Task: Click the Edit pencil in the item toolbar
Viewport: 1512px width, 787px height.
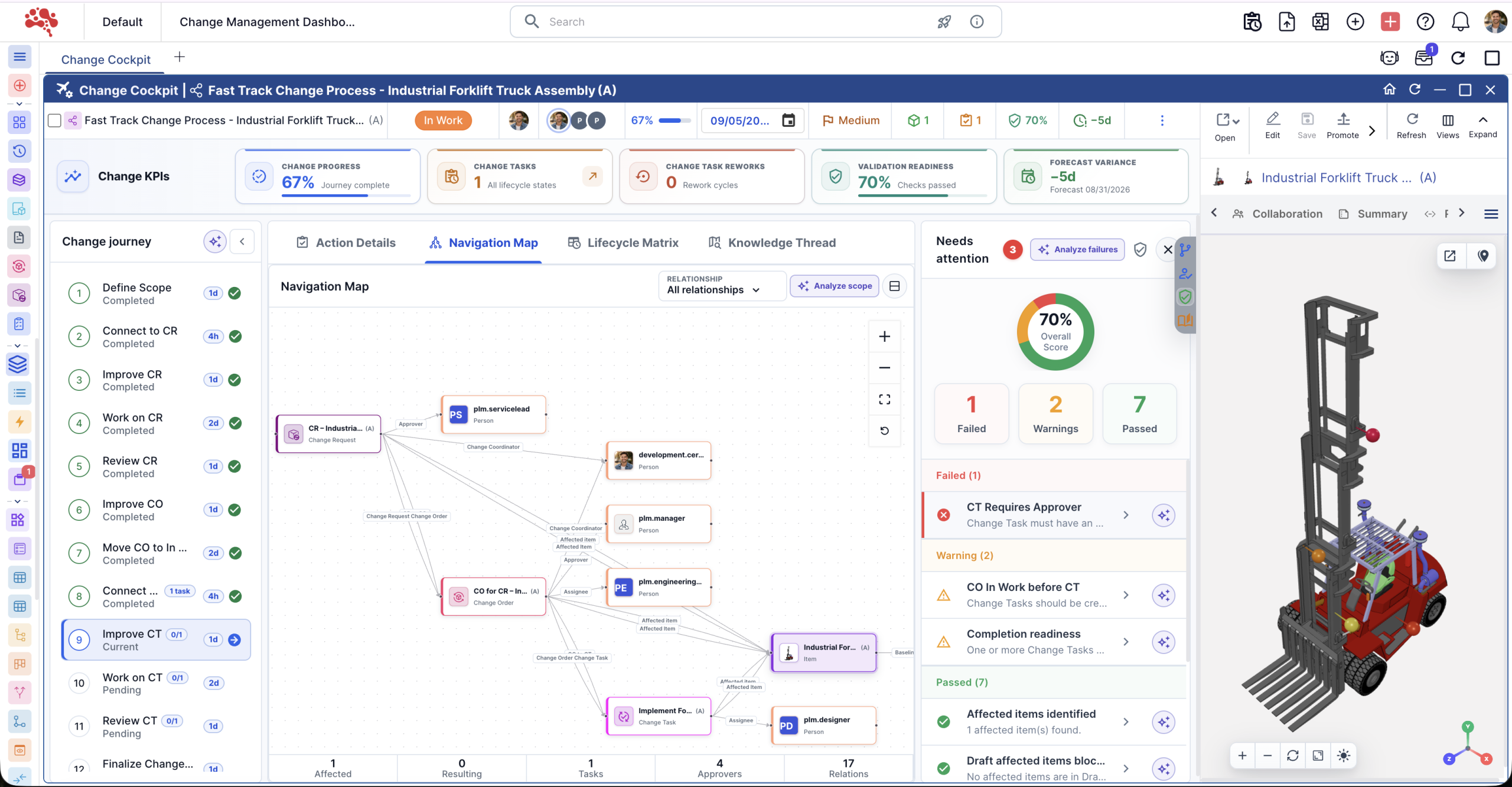Action: 1273,125
